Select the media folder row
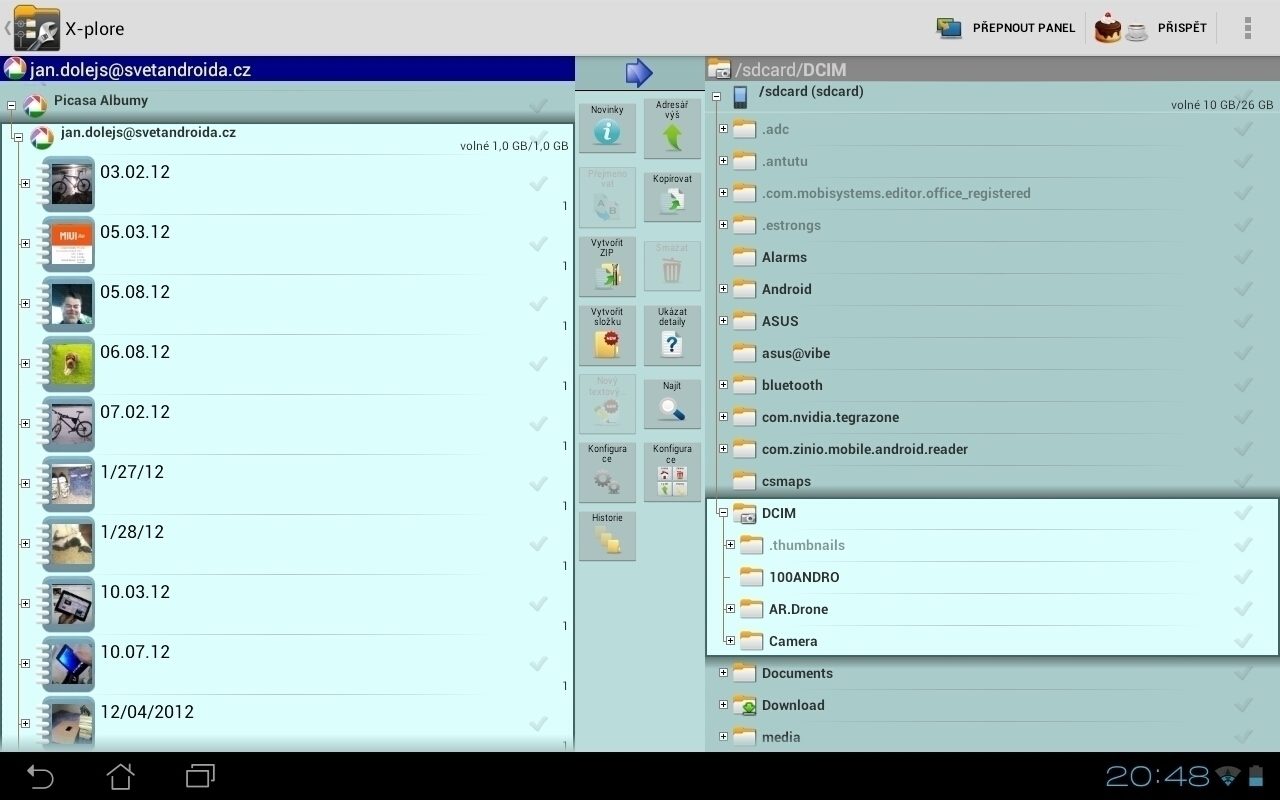1280x800 pixels. click(x=992, y=737)
